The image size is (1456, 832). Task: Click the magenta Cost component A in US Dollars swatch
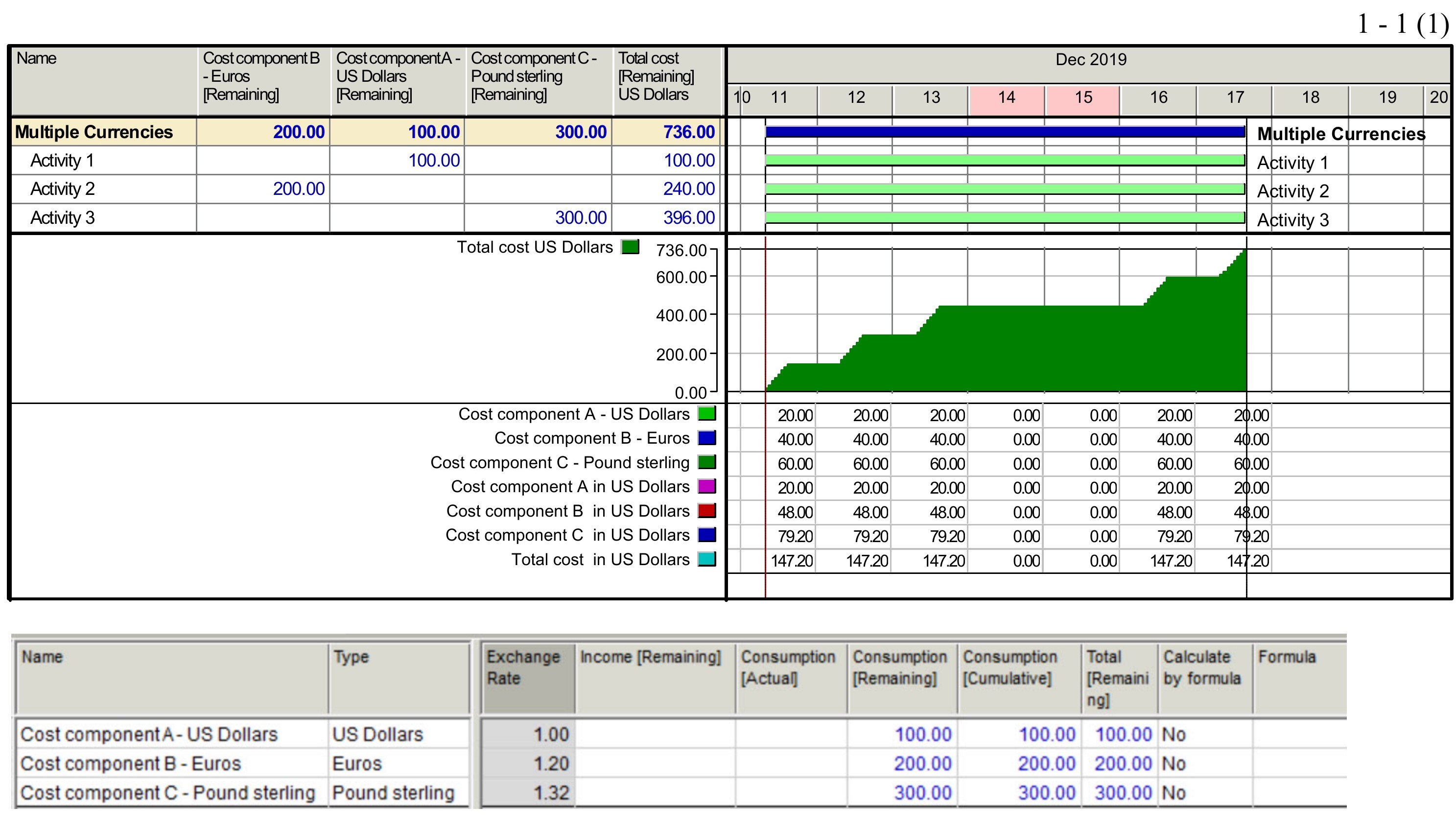(706, 486)
